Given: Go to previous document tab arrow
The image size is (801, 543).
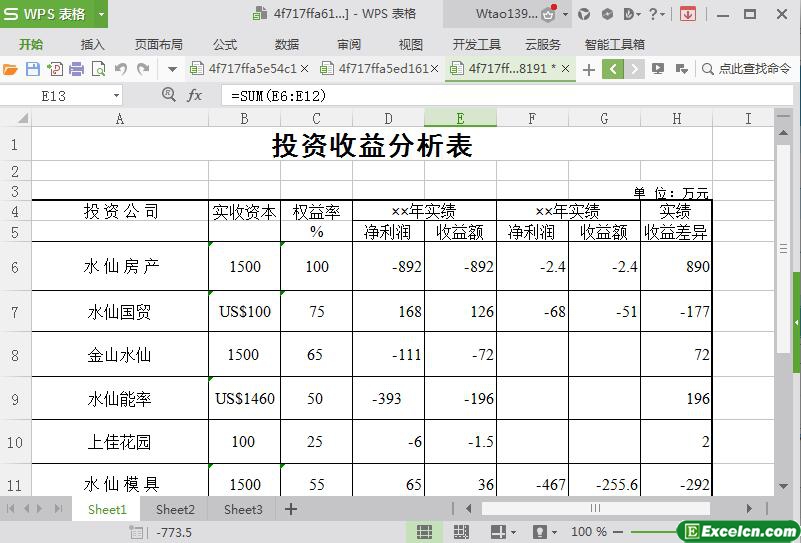Looking at the screenshot, I should (613, 69).
